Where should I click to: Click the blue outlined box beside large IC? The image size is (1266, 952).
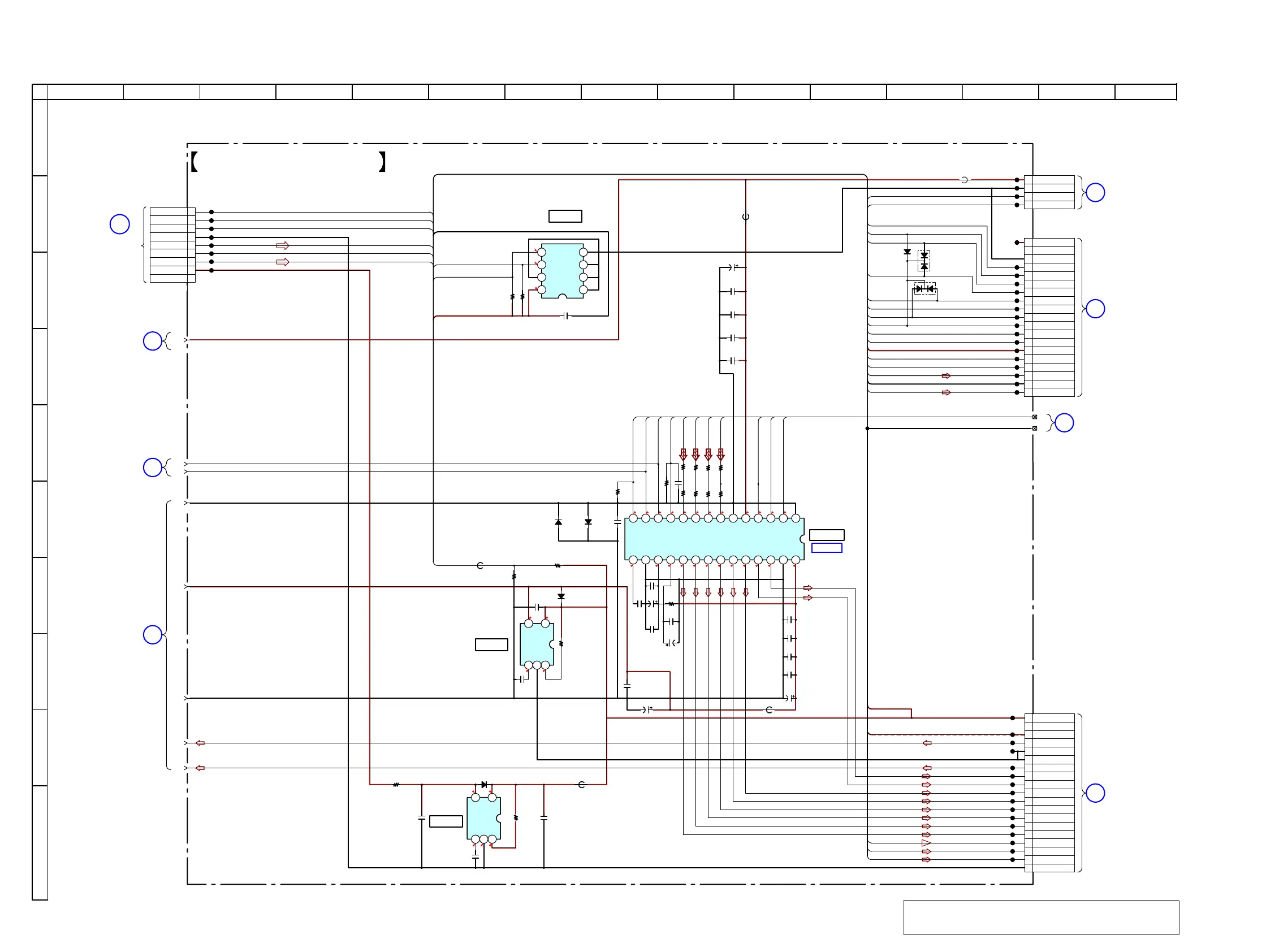click(x=827, y=548)
